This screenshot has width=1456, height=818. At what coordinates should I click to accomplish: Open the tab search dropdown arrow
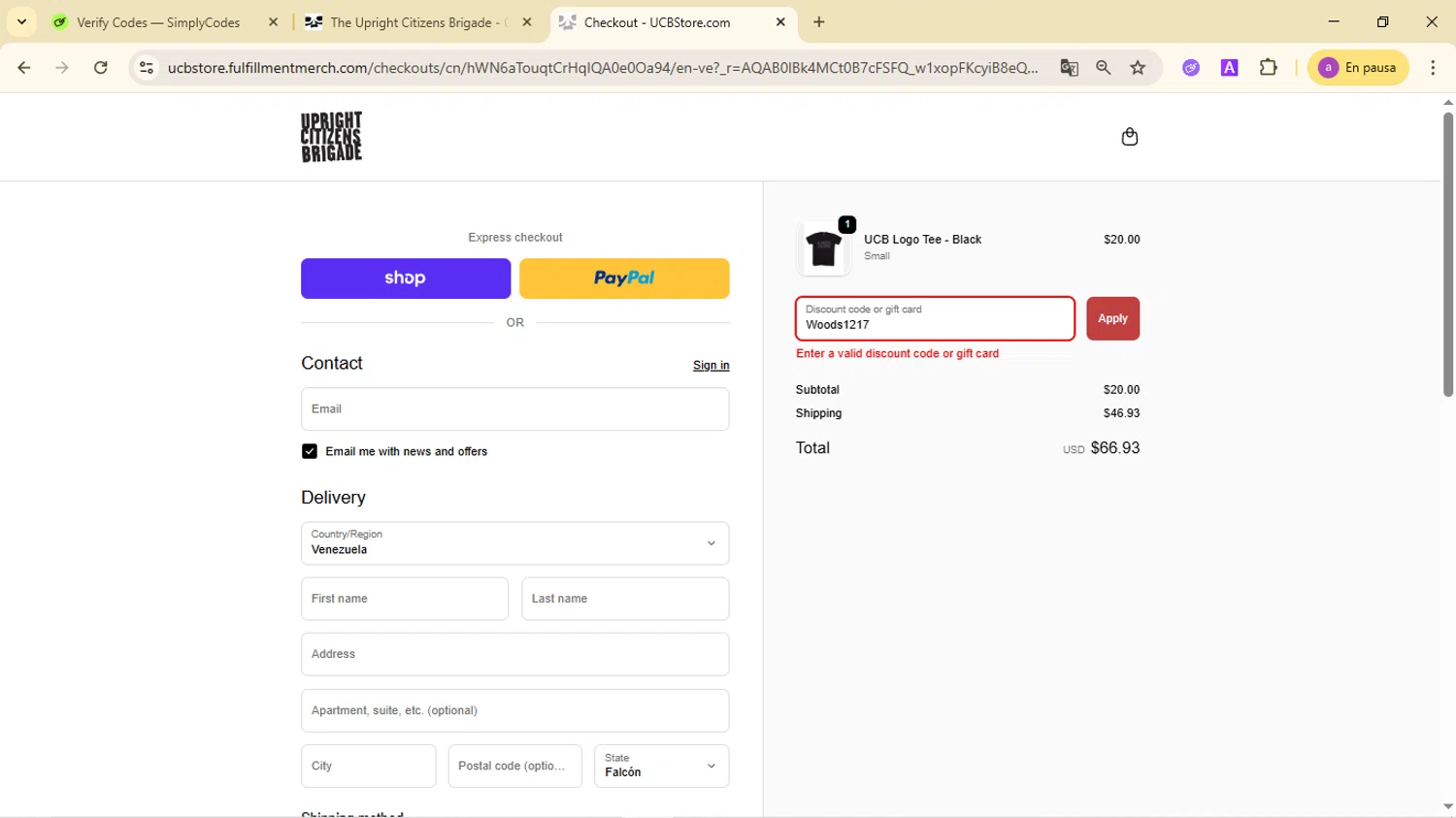[x=21, y=22]
